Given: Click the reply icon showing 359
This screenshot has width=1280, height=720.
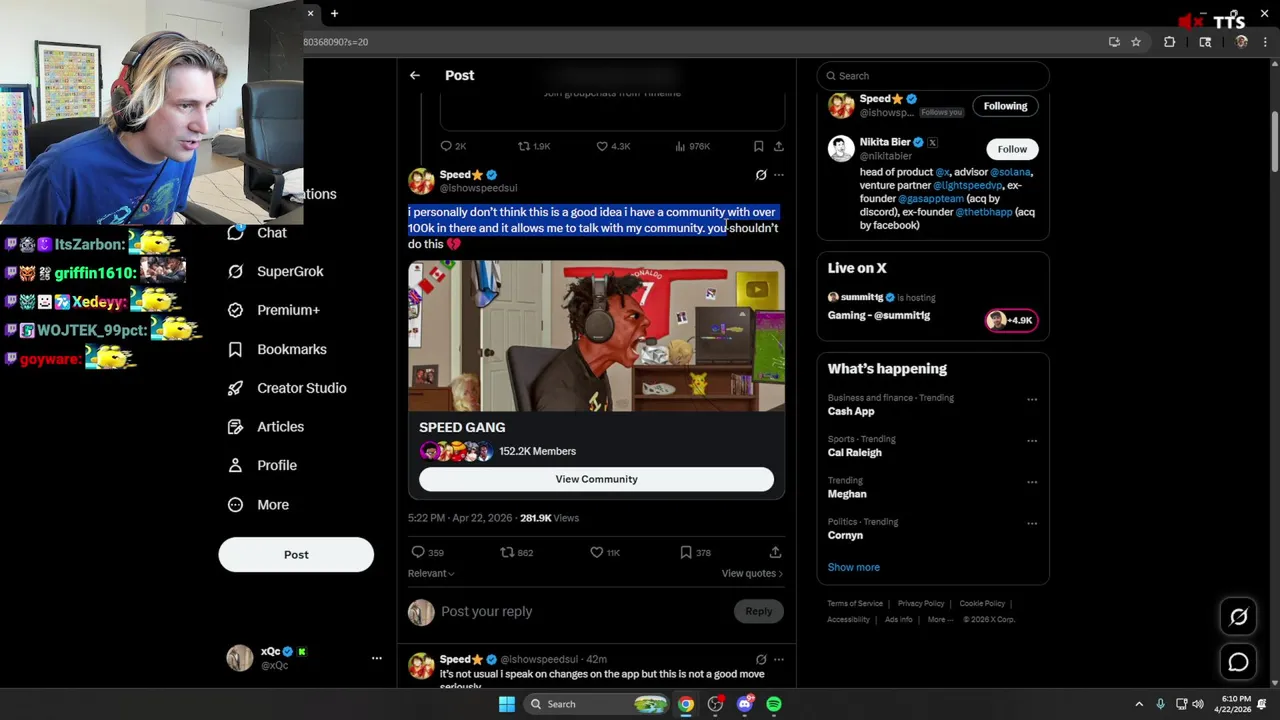Looking at the screenshot, I should click(x=418, y=552).
